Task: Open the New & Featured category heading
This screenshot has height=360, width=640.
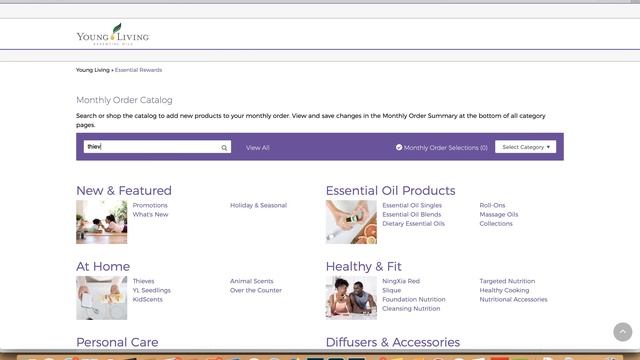Action: coord(124,191)
